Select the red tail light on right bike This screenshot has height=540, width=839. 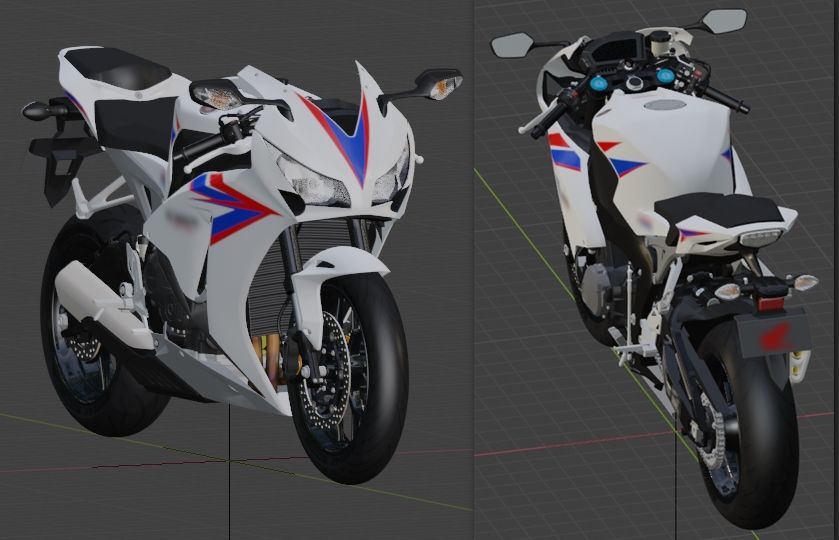pos(769,305)
